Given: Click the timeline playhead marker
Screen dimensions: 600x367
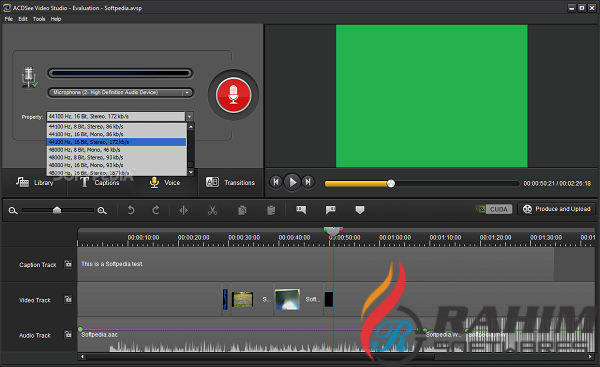Looking at the screenshot, I should coord(333,231).
